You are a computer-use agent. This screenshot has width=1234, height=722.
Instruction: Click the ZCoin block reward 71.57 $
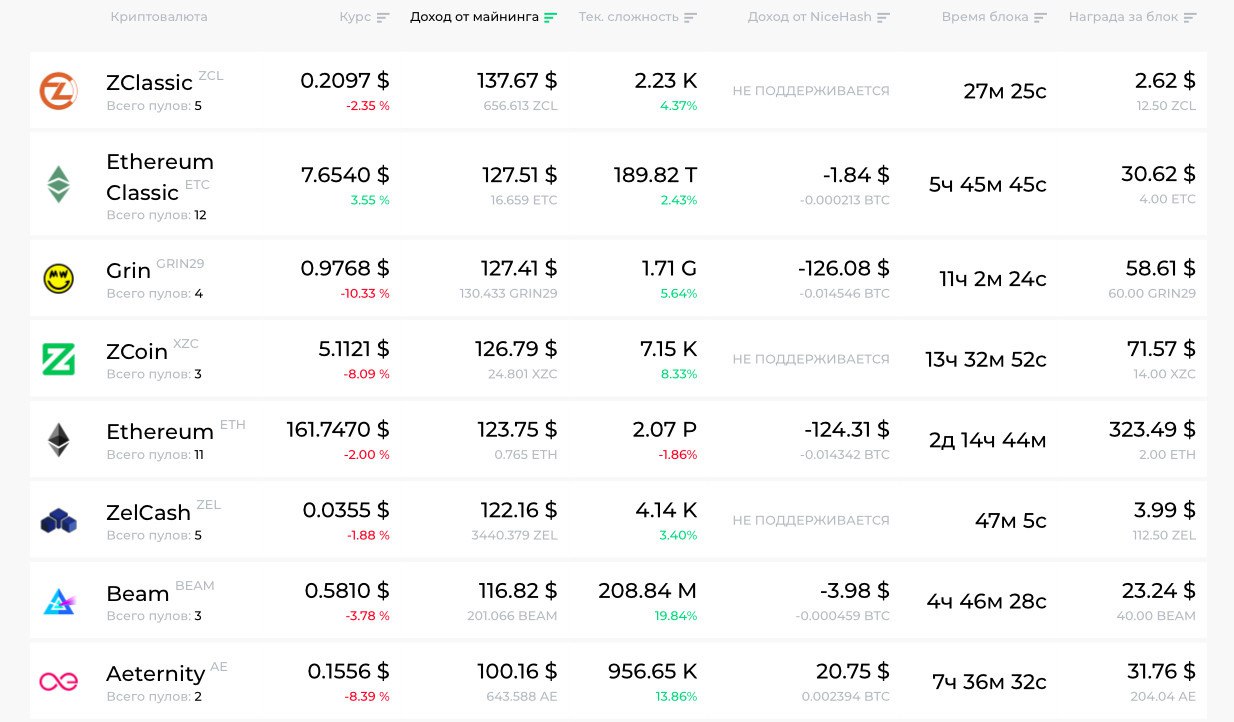pyautogui.click(x=1161, y=349)
